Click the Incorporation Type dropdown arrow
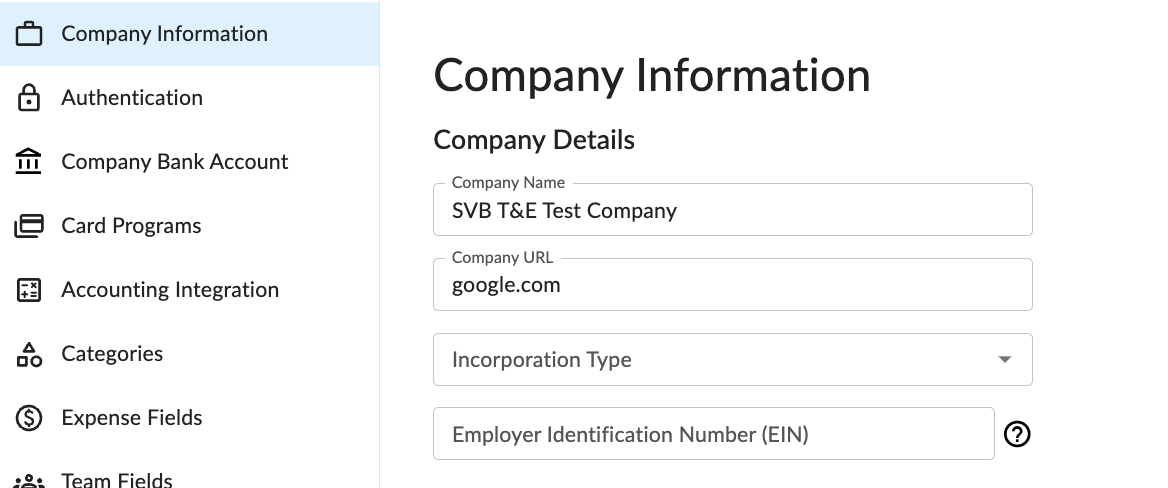 click(x=1004, y=359)
